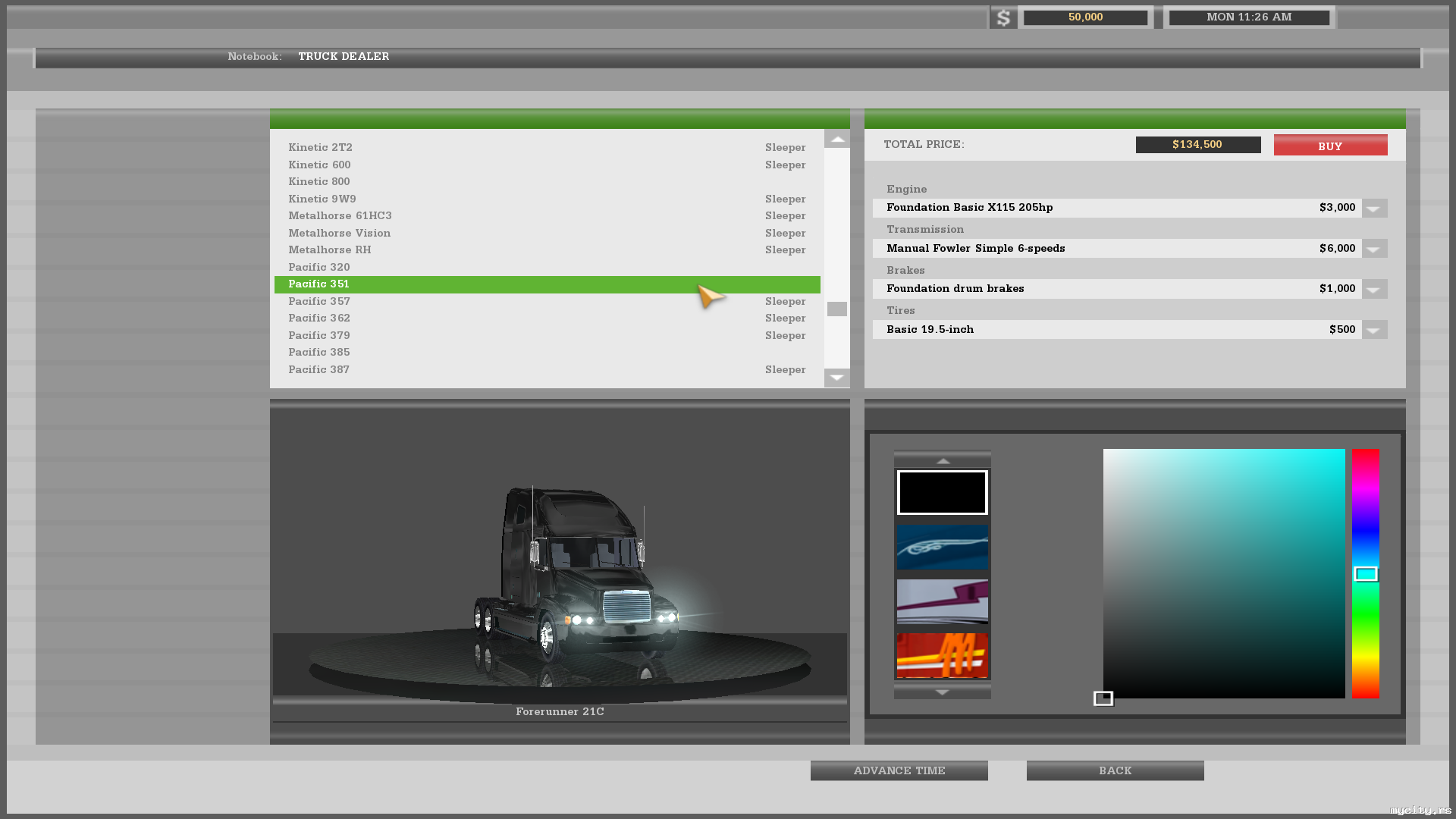Pick the red orange flame paint pattern
This screenshot has height=819, width=1456.
coord(942,655)
